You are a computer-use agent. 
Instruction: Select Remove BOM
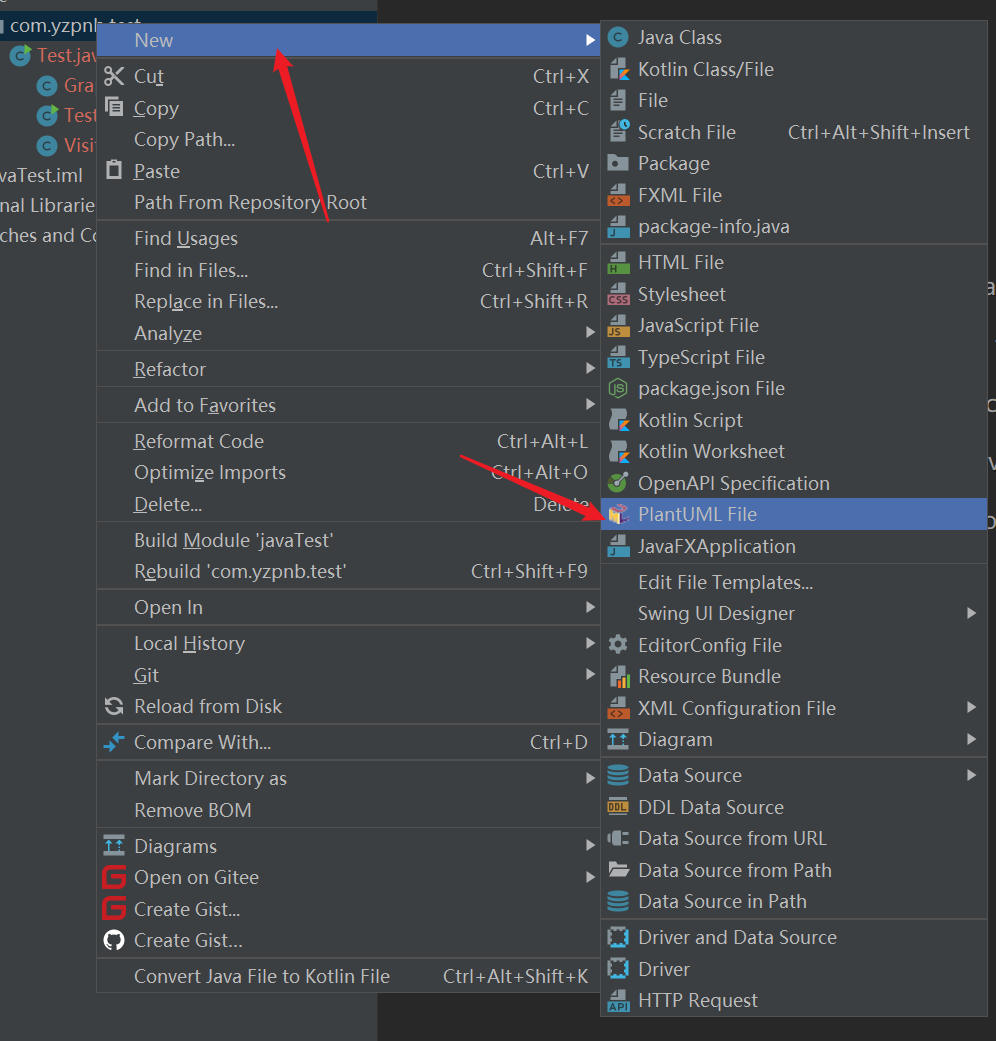pos(349,810)
